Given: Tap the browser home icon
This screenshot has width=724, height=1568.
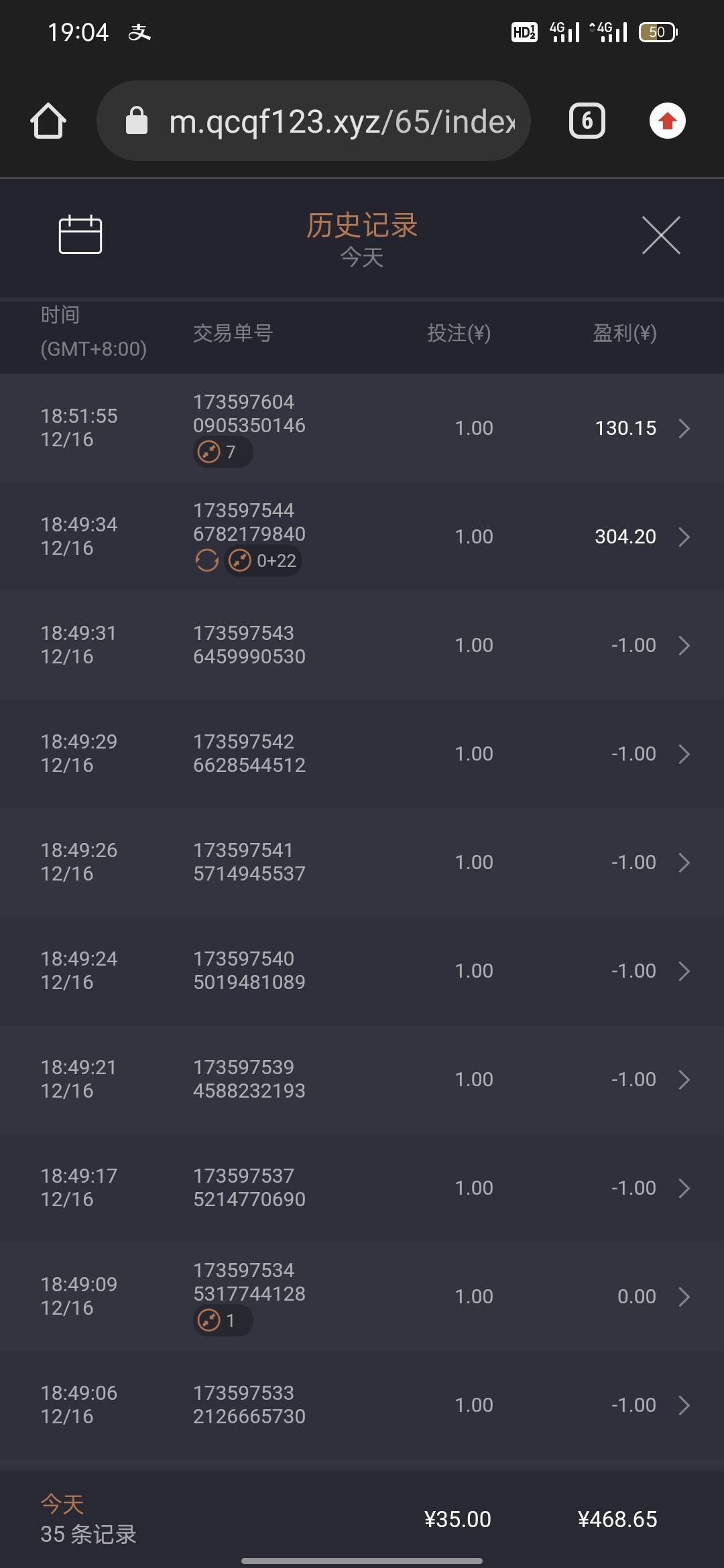Looking at the screenshot, I should pyautogui.click(x=48, y=121).
